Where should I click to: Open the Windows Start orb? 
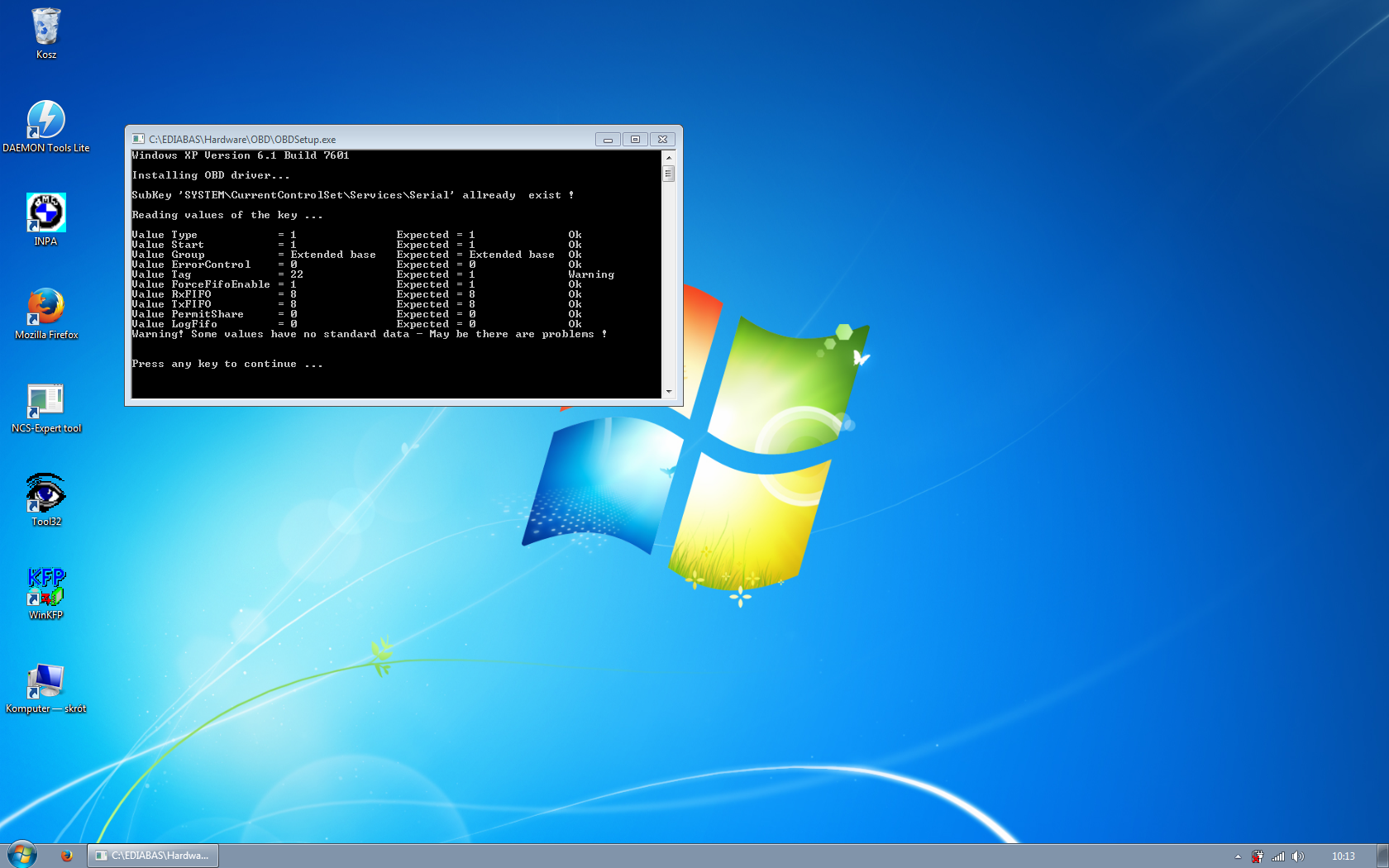(x=22, y=855)
